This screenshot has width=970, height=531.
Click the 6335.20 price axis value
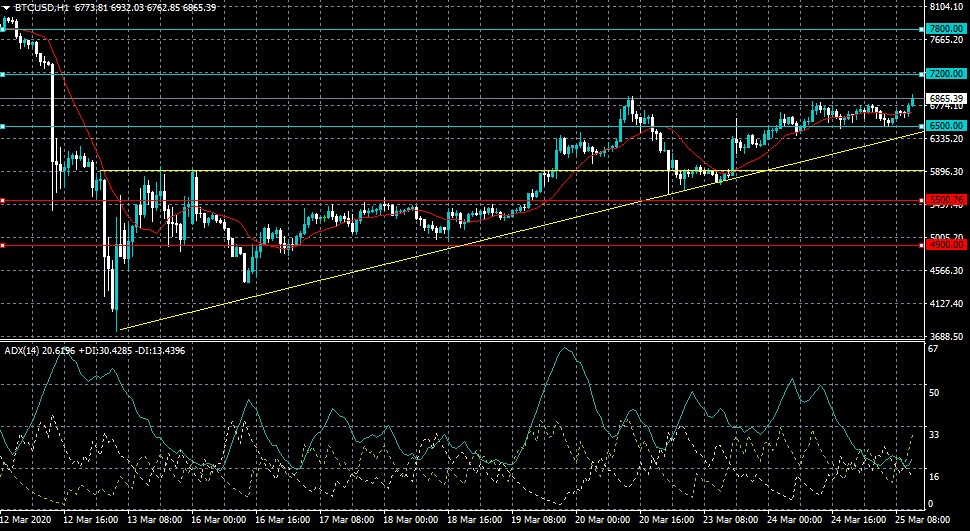click(x=946, y=139)
